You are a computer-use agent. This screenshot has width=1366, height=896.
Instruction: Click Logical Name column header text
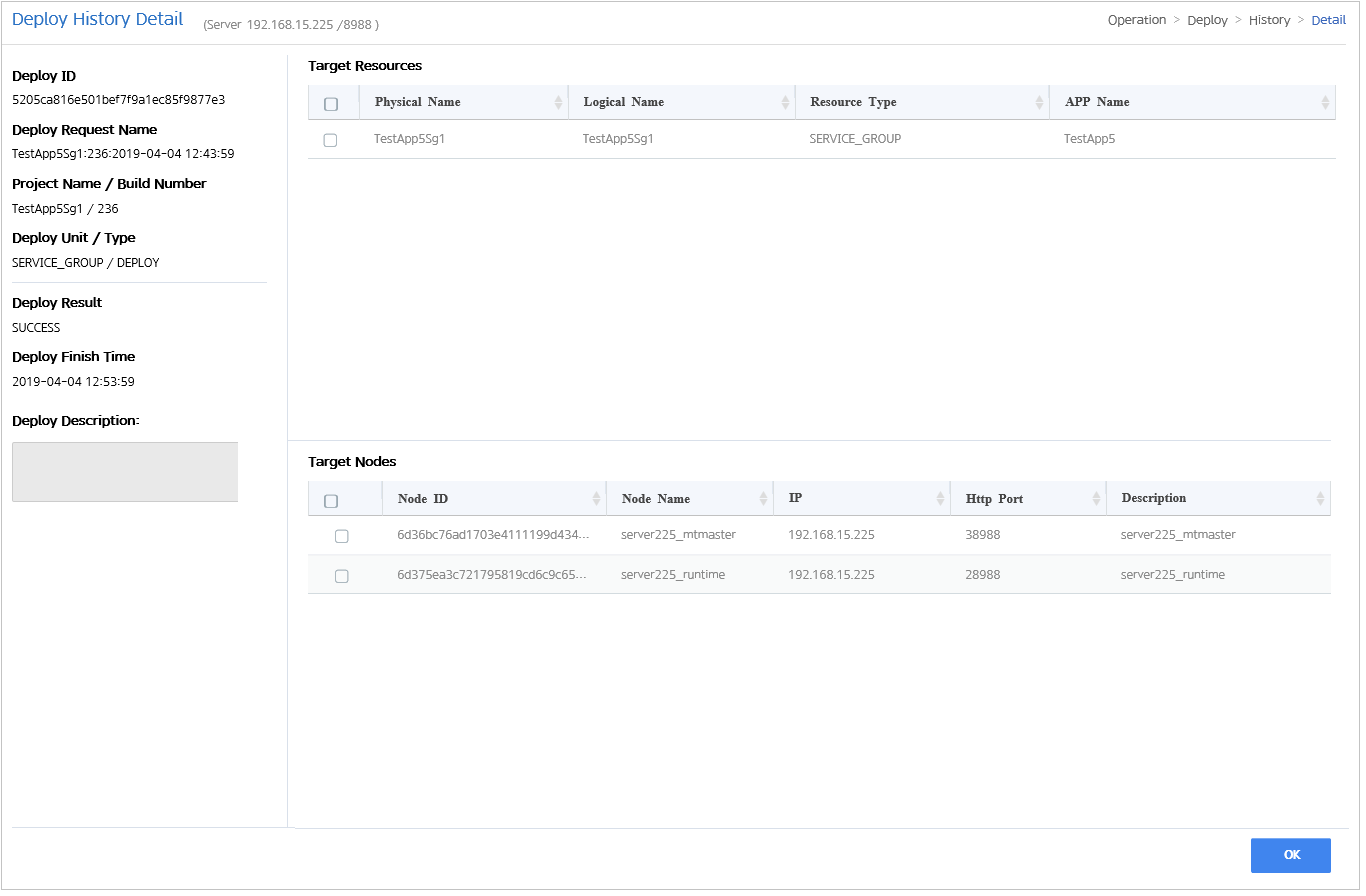coord(623,102)
